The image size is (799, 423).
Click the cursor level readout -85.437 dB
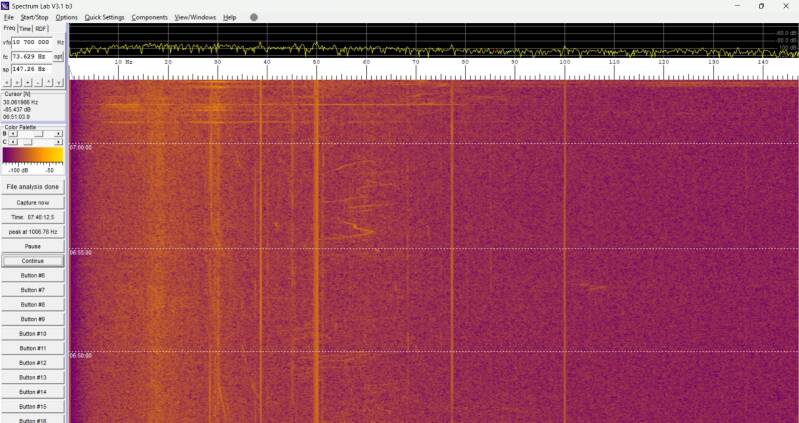point(17,110)
